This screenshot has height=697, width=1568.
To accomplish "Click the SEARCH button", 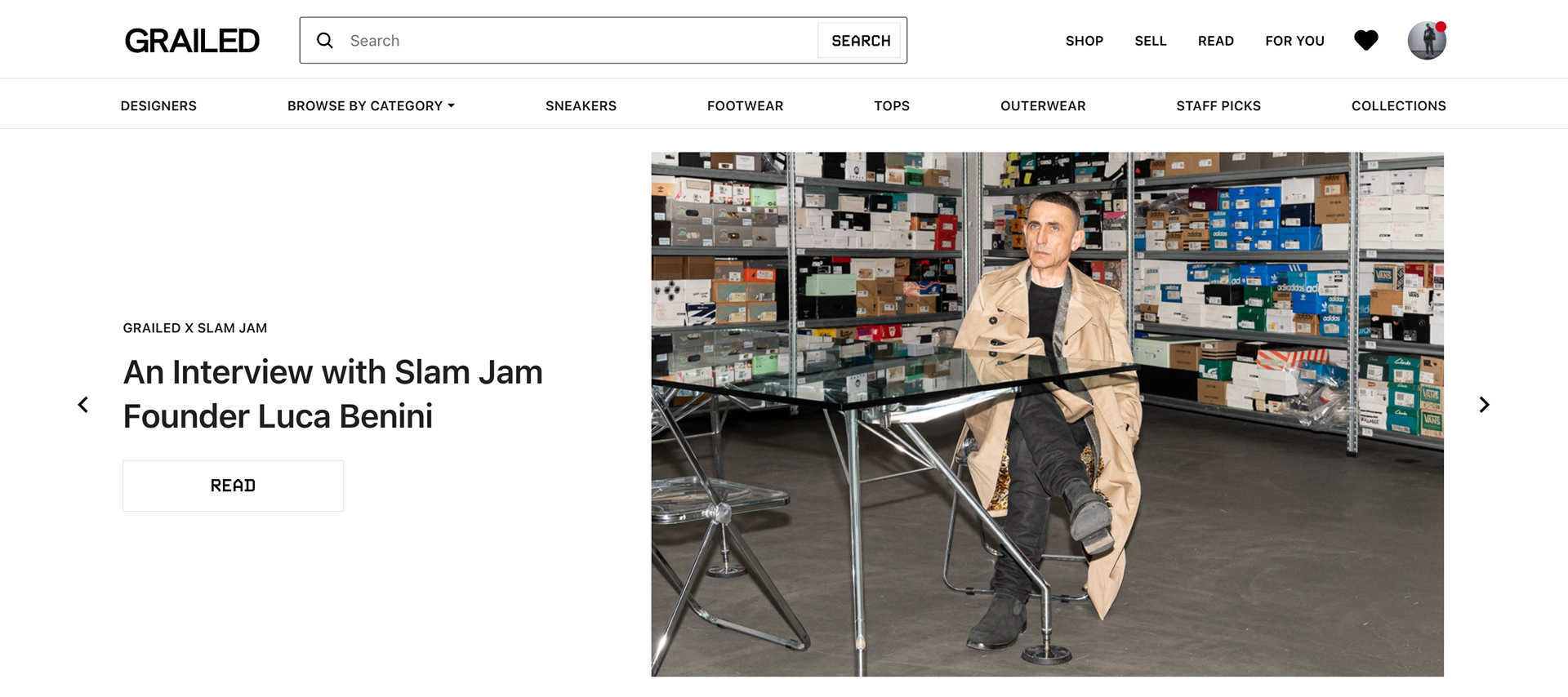I will [861, 41].
